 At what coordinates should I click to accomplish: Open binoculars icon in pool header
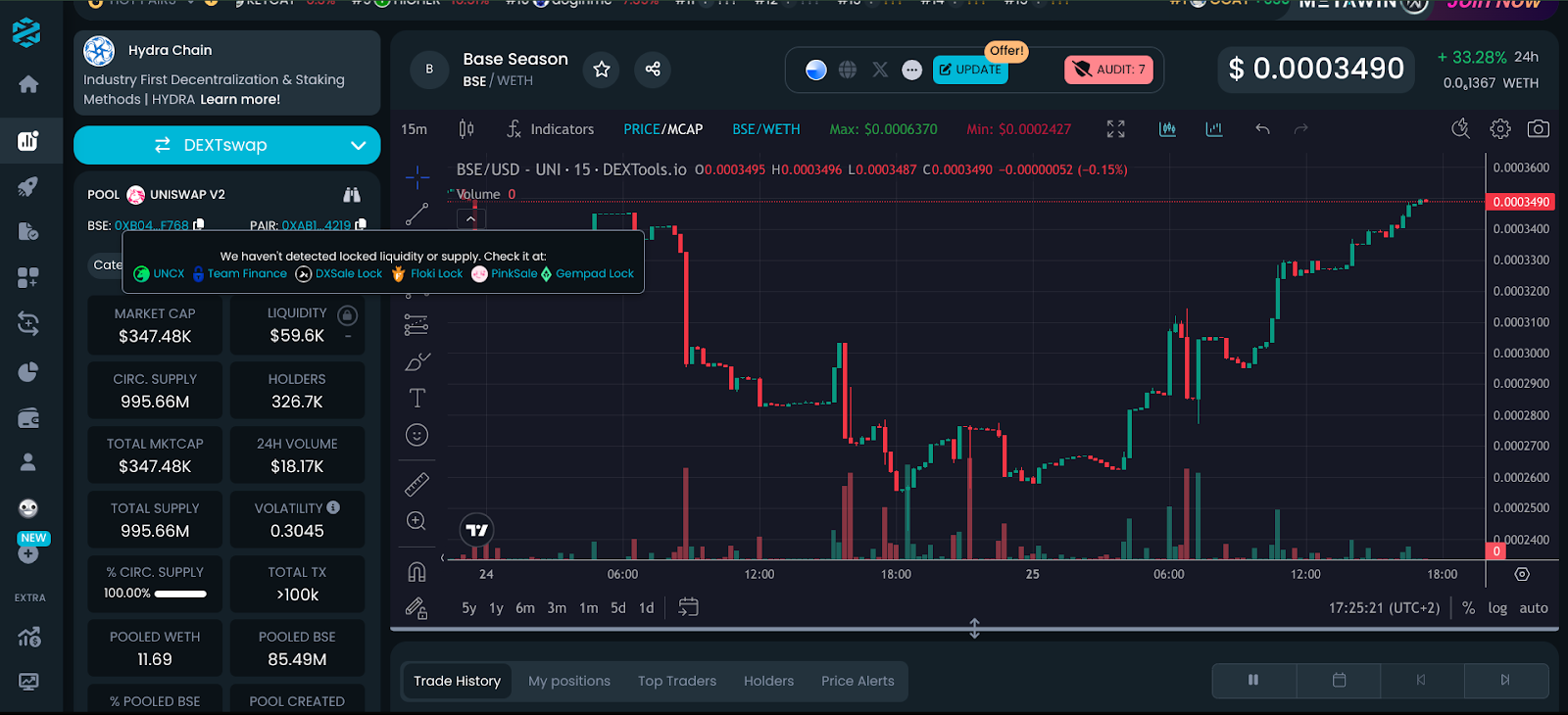pos(352,195)
